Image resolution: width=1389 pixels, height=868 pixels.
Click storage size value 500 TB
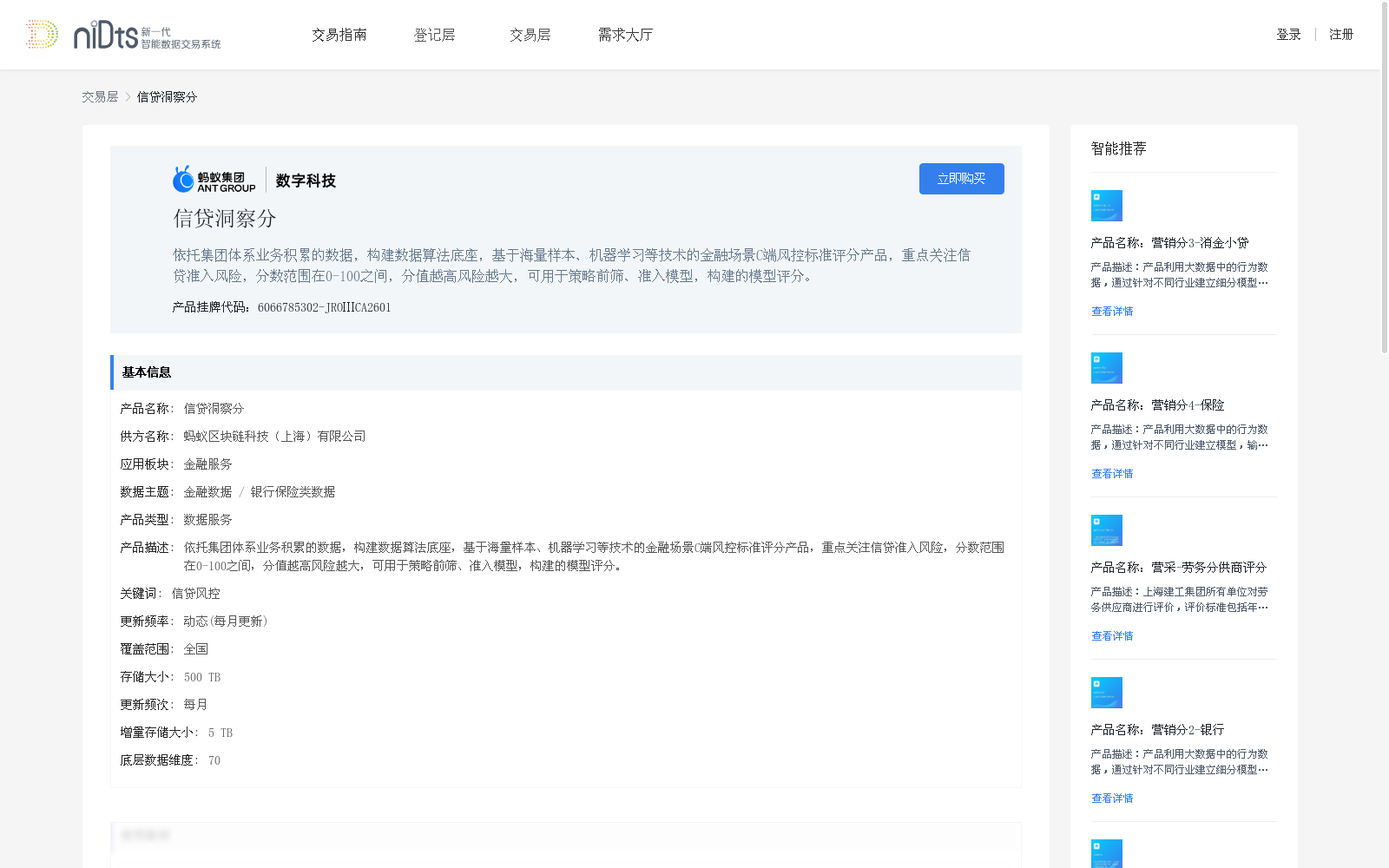[x=202, y=677]
